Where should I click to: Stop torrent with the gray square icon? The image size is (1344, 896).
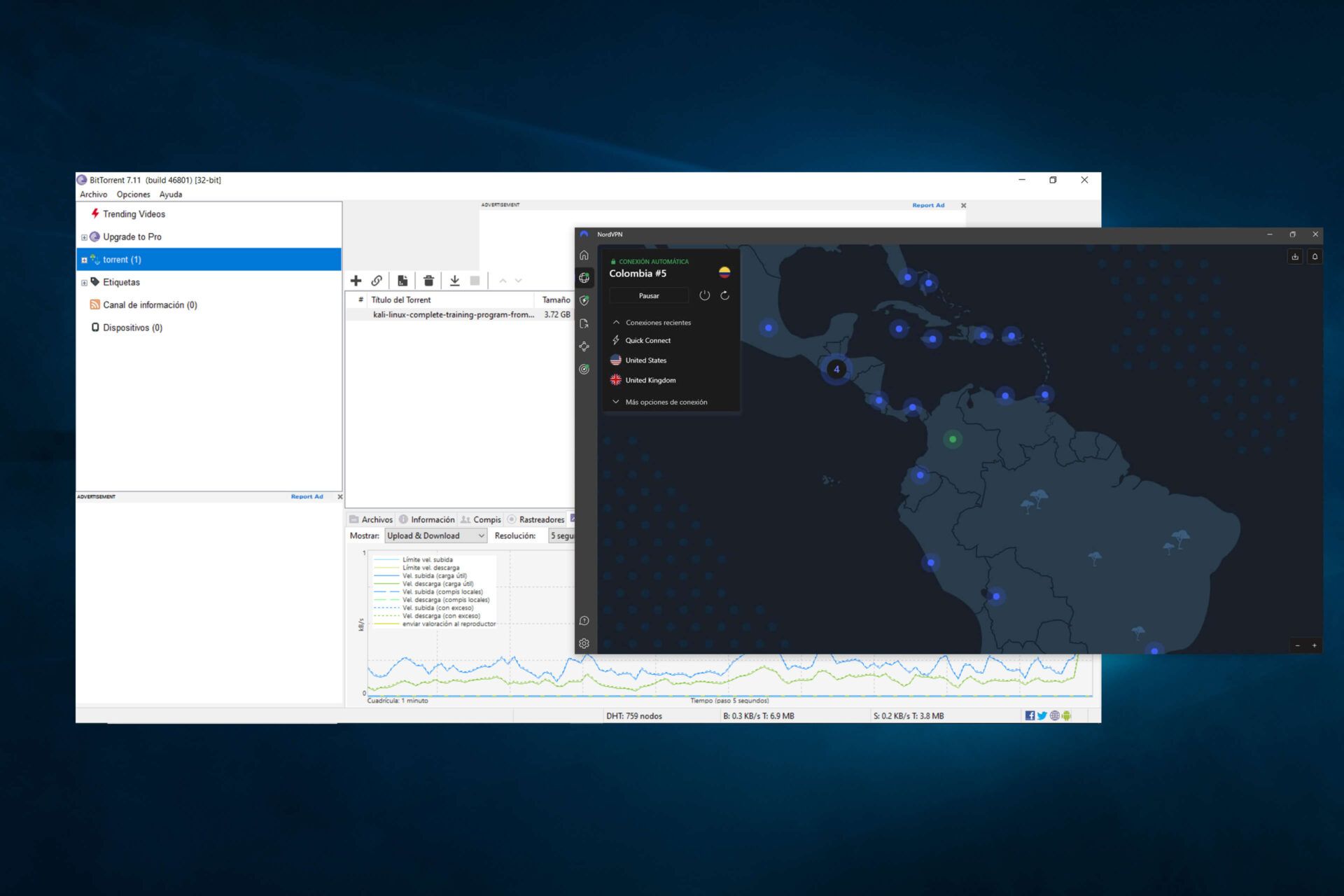475,281
